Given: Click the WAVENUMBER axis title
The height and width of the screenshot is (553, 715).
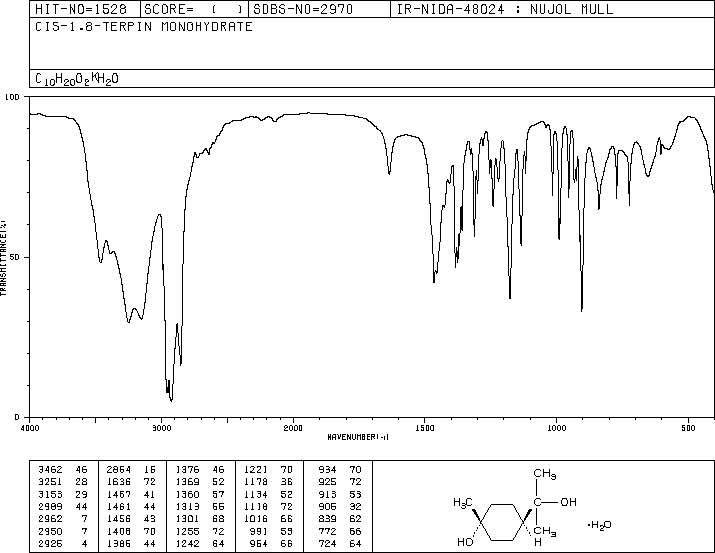Looking at the screenshot, I should [358, 437].
